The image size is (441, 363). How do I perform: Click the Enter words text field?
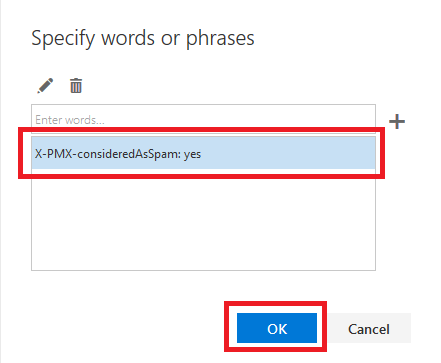(203, 119)
